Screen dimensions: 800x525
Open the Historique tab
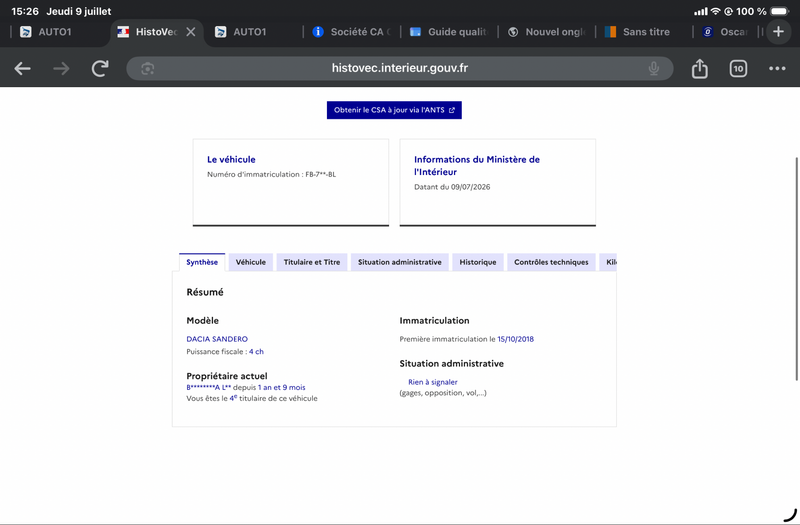[478, 262]
